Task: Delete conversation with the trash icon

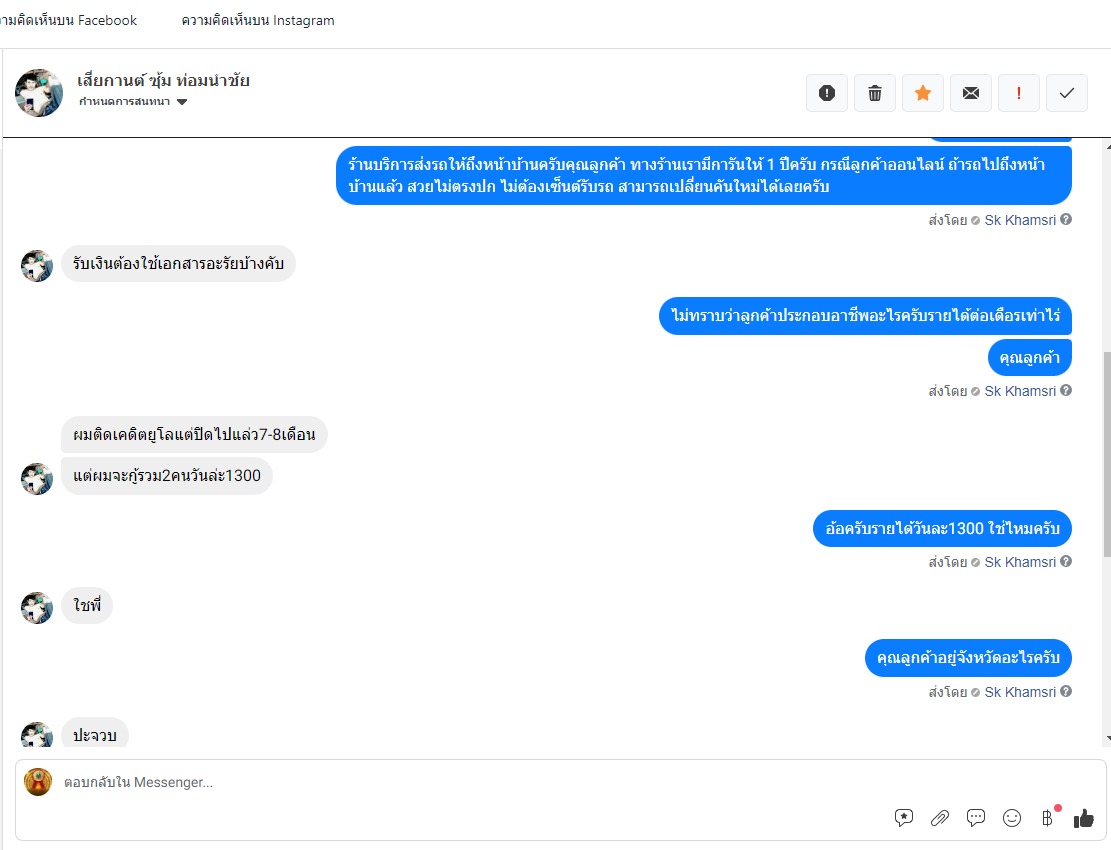Action: pyautogui.click(x=875, y=93)
